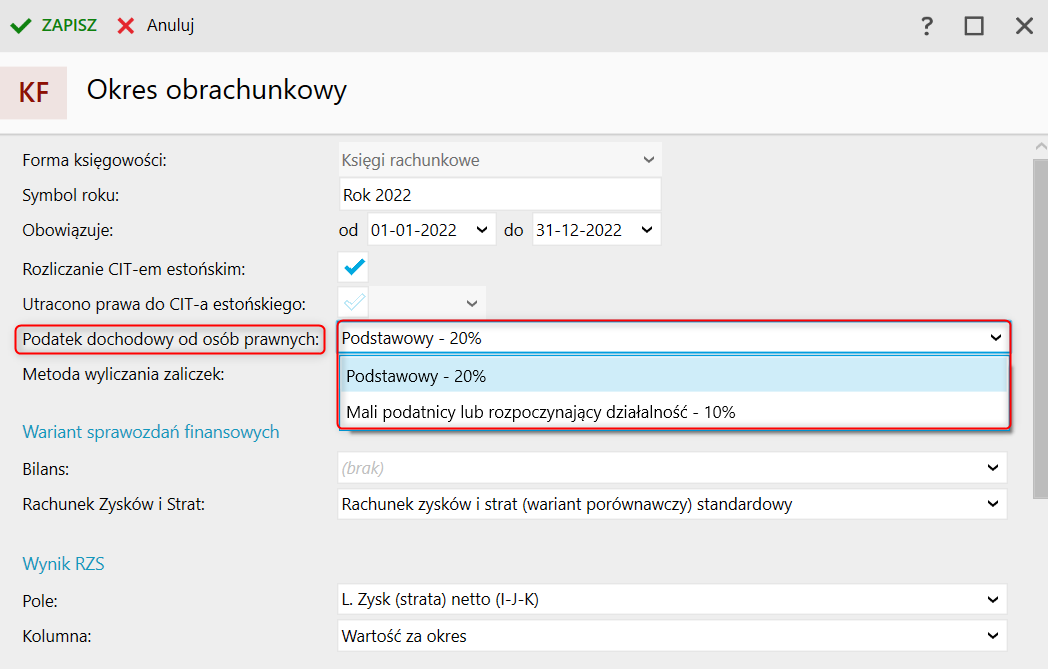The height and width of the screenshot is (669, 1048).
Task: Open the Kolumna dropdown list
Action: [992, 636]
